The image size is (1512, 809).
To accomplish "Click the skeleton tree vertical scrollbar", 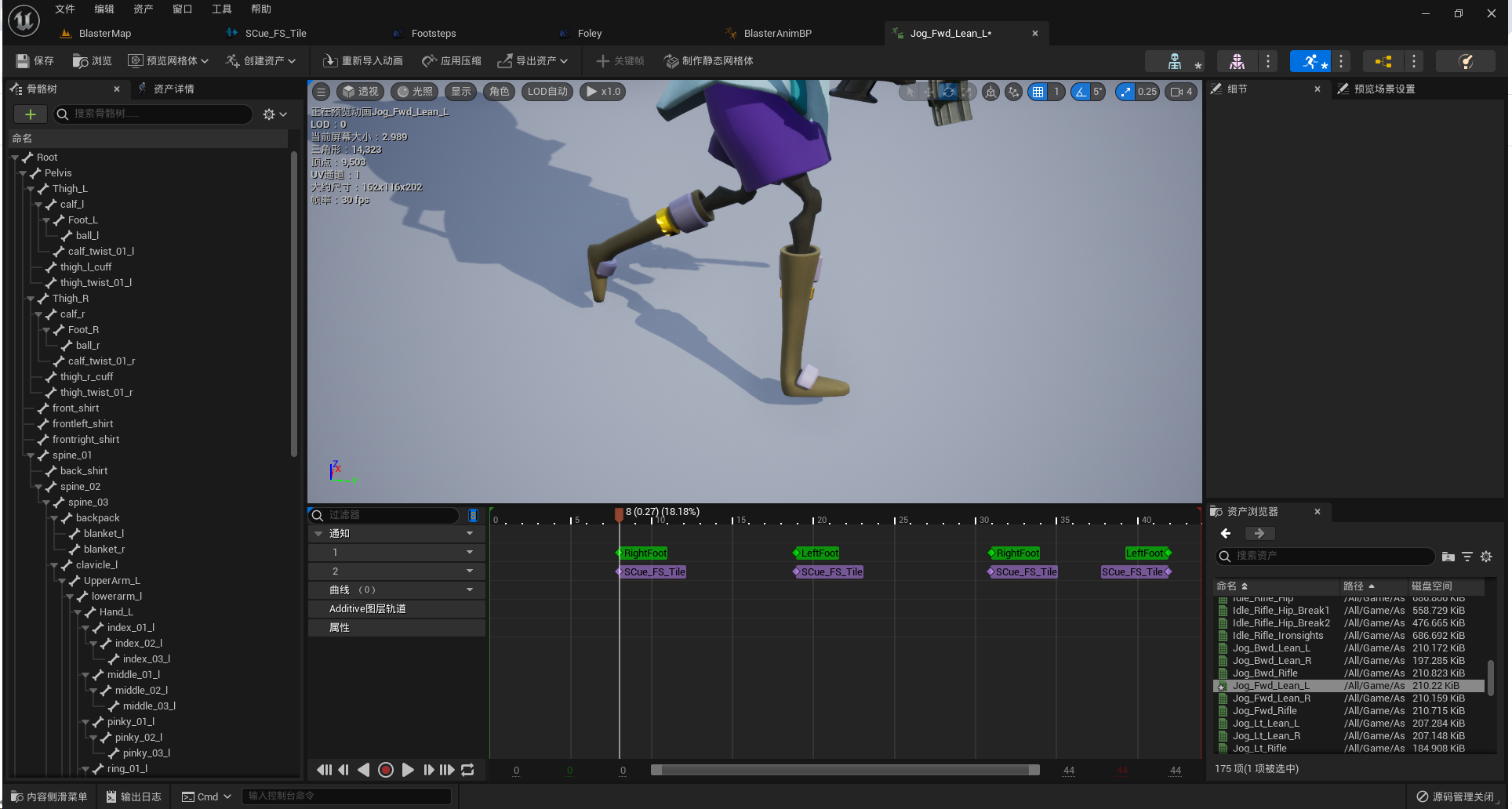I will (294, 303).
